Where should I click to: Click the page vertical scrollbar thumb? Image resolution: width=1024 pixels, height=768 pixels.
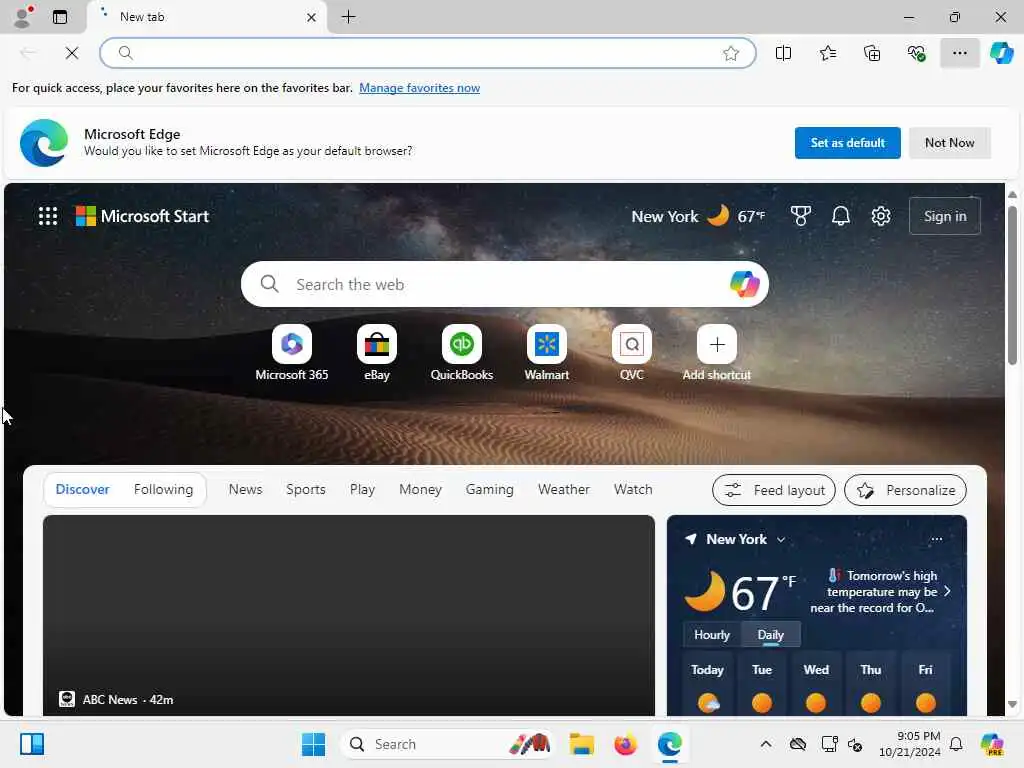pos(1012,285)
